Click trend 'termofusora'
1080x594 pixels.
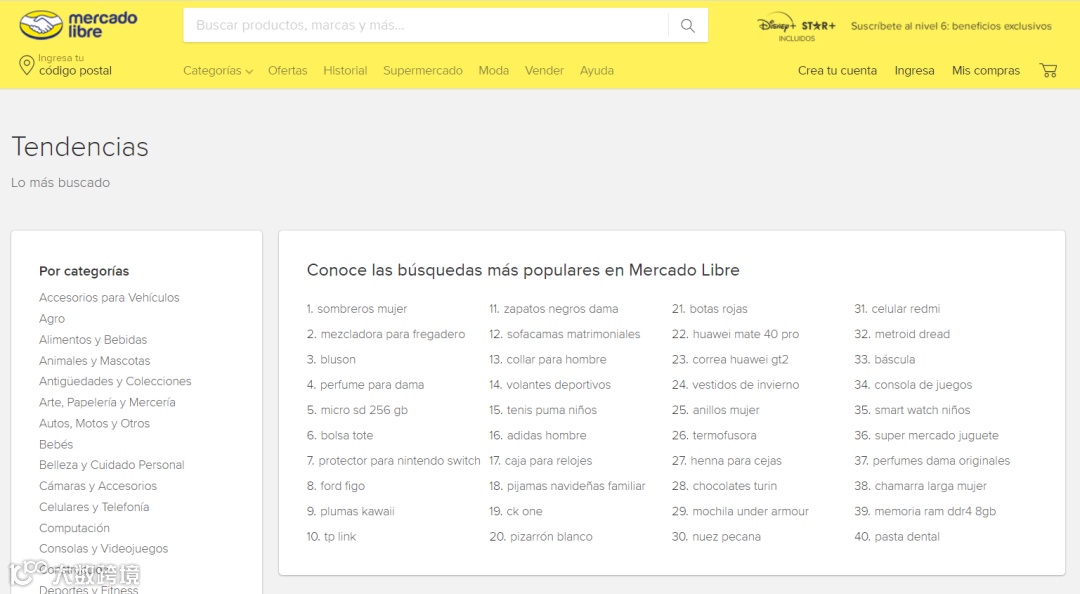click(724, 436)
